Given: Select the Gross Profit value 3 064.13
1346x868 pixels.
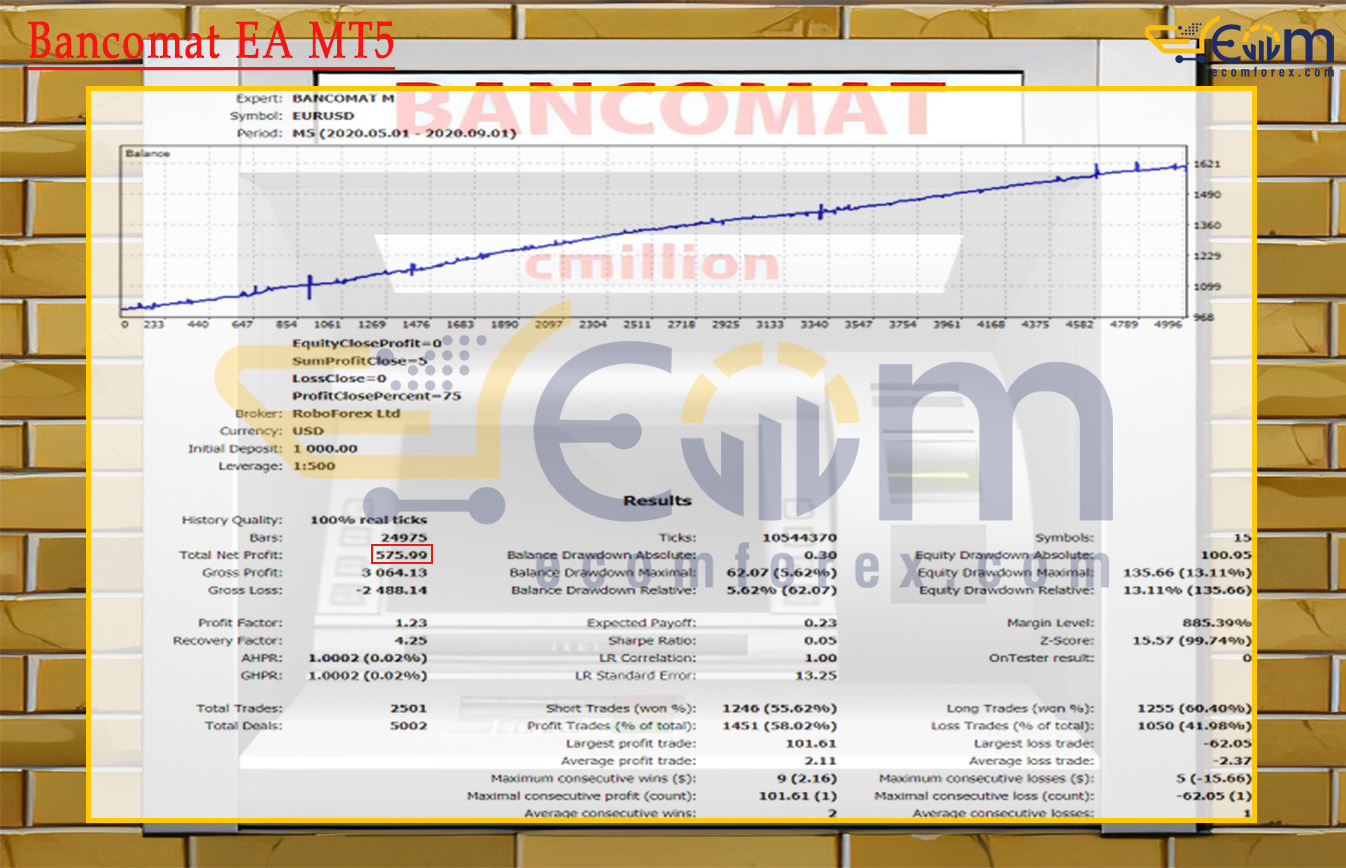Looking at the screenshot, I should (x=396, y=573).
